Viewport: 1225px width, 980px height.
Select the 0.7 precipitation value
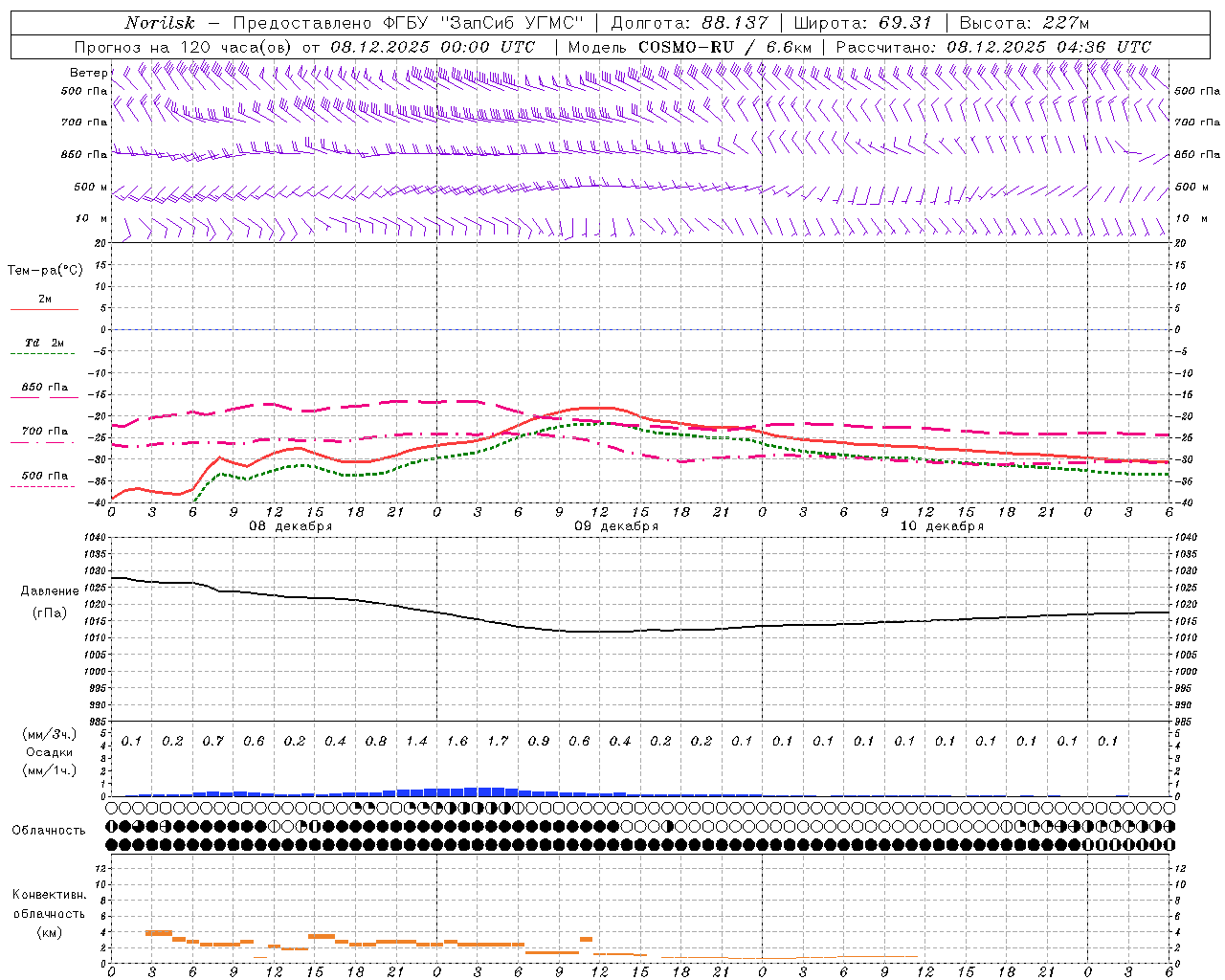pos(213,742)
